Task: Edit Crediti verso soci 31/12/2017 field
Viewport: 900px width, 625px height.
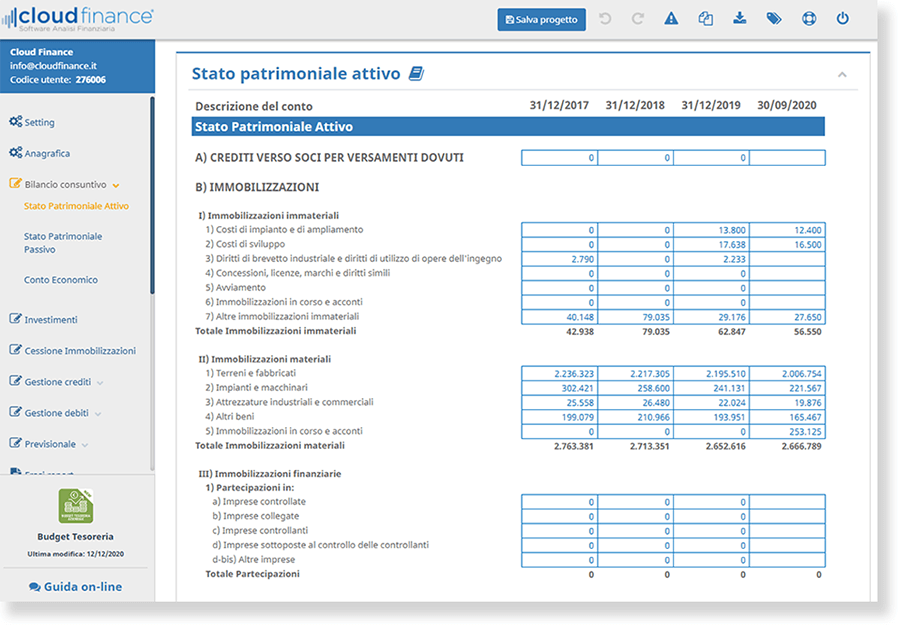Action: 560,158
